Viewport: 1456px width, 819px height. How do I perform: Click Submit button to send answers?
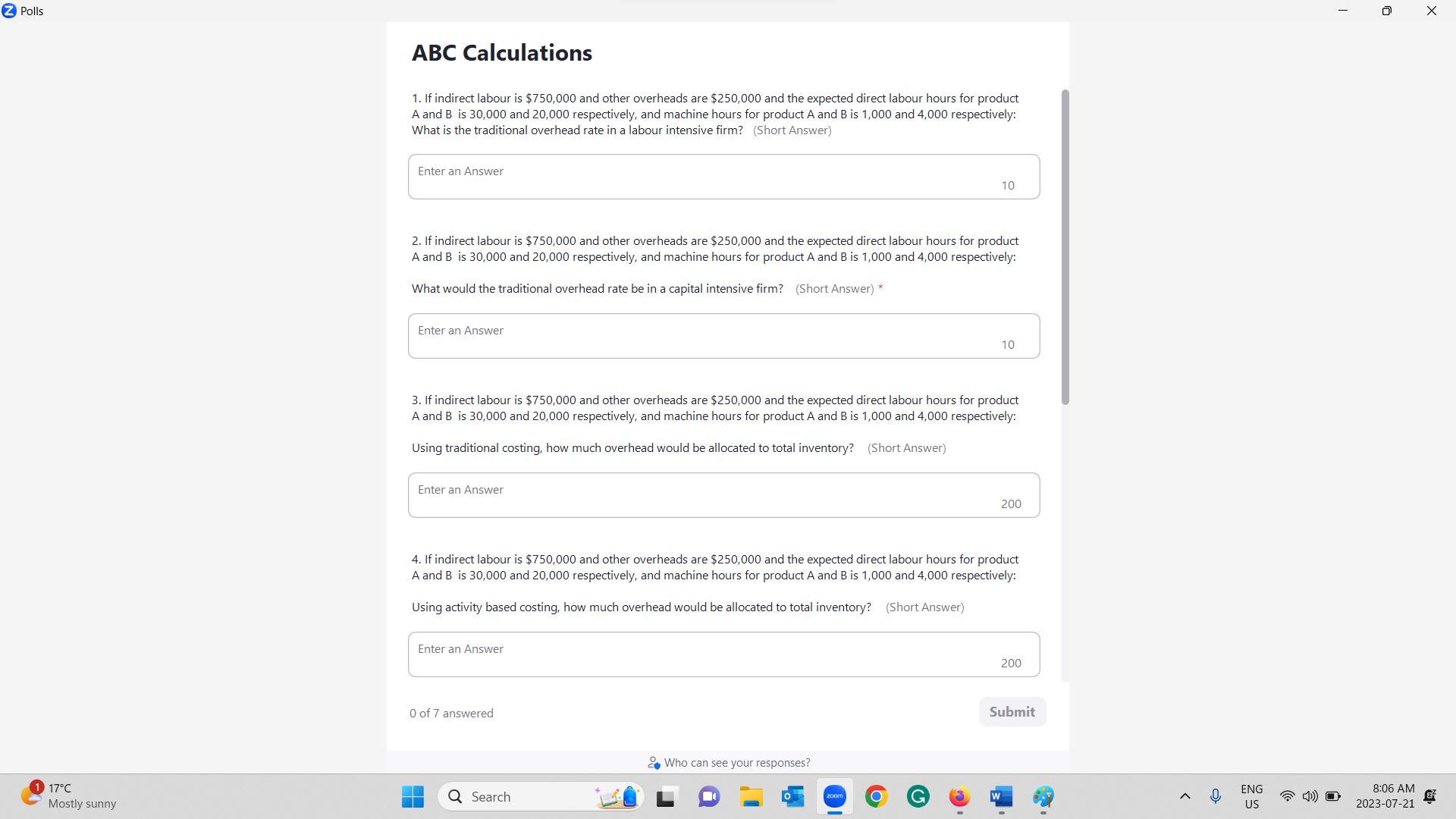(x=1012, y=711)
